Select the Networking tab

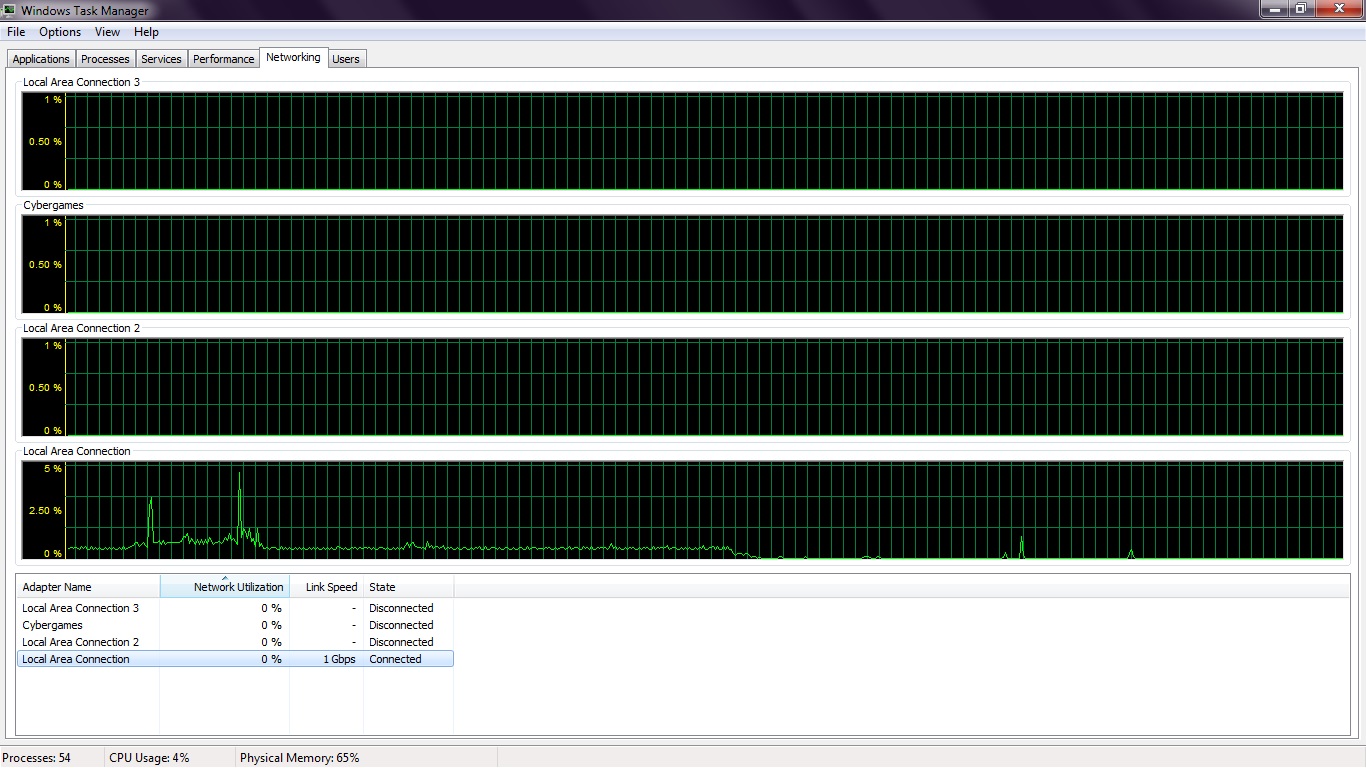click(293, 57)
